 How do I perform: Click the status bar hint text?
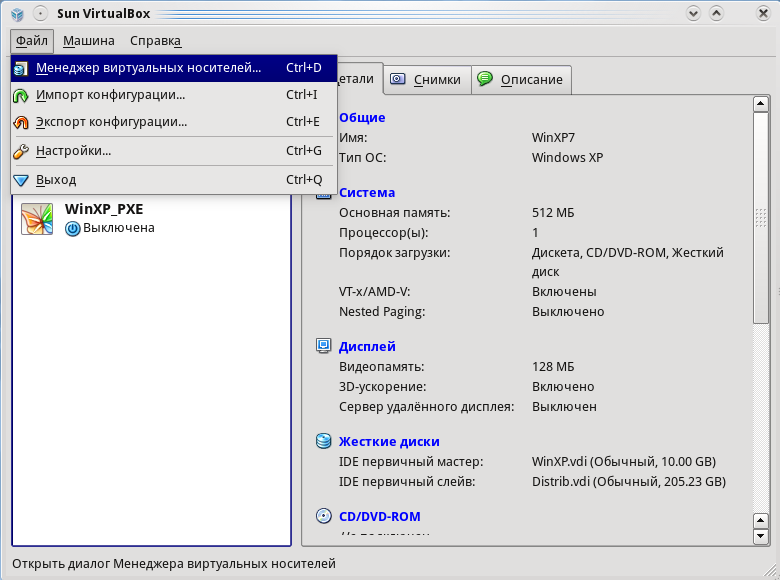tap(174, 564)
